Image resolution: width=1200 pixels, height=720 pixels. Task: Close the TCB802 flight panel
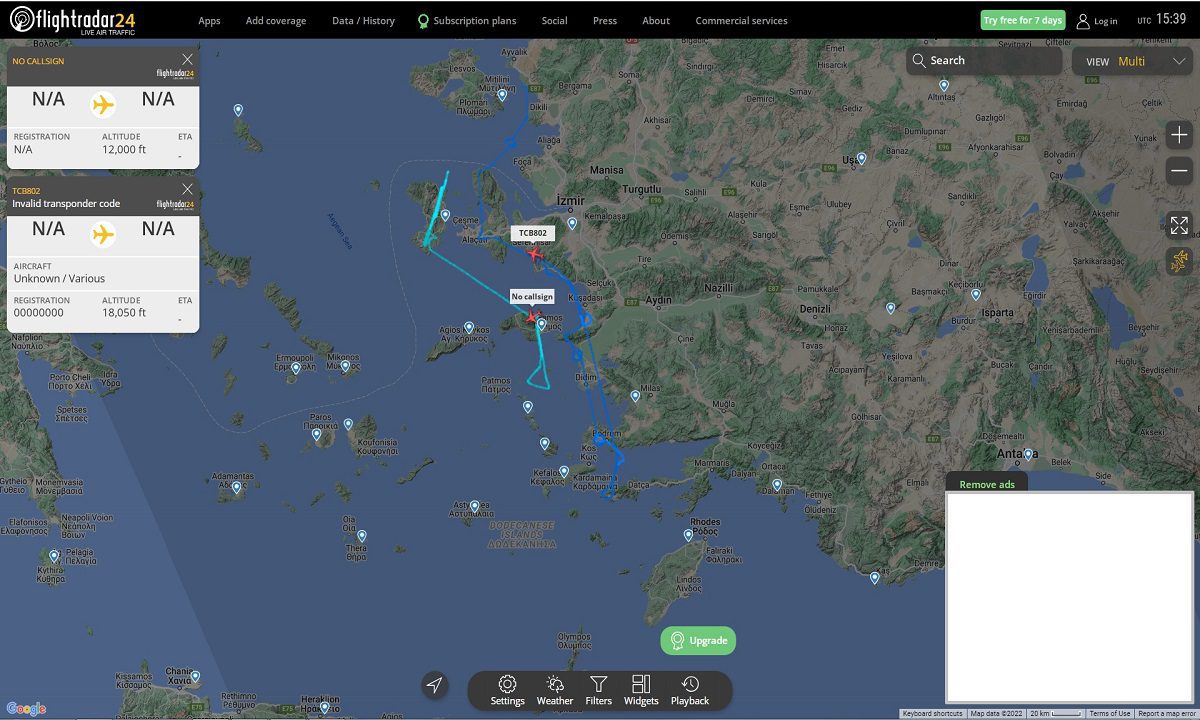click(x=187, y=189)
